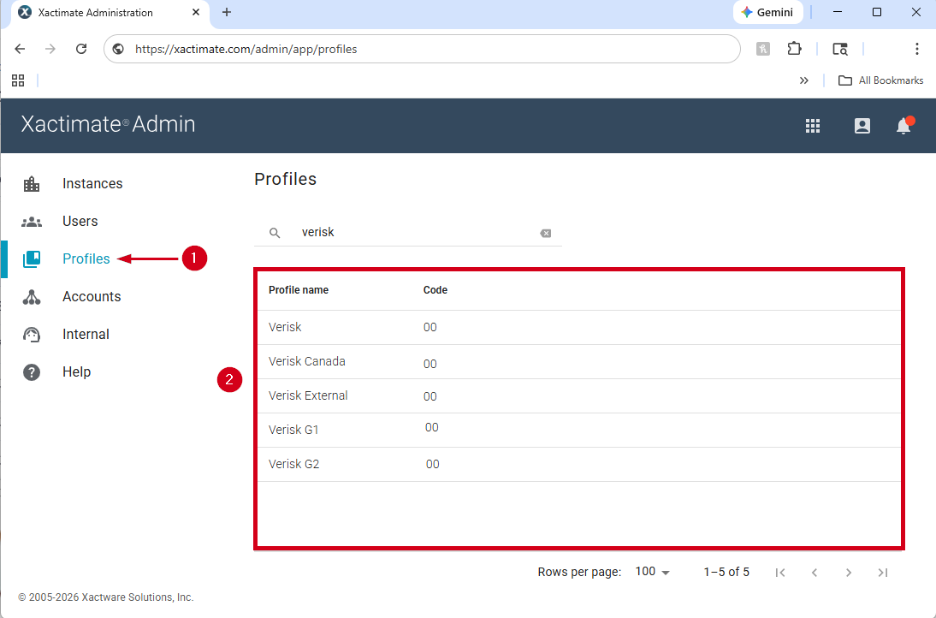Go back in browser history

point(20,49)
